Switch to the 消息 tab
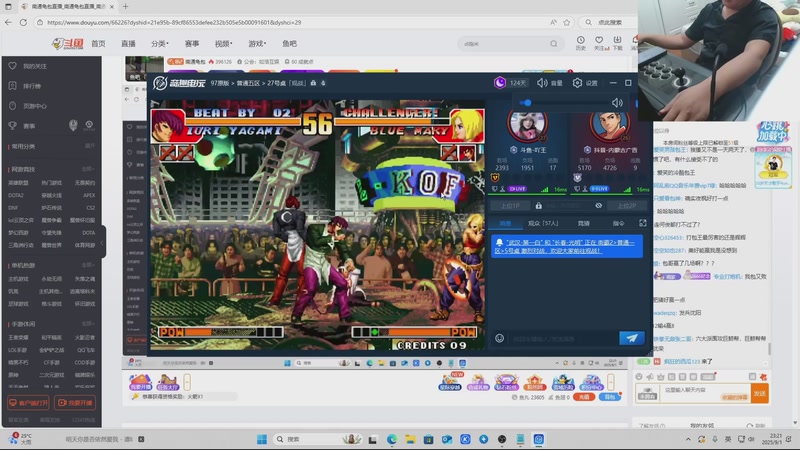Image resolution: width=800 pixels, height=450 pixels. [505, 223]
